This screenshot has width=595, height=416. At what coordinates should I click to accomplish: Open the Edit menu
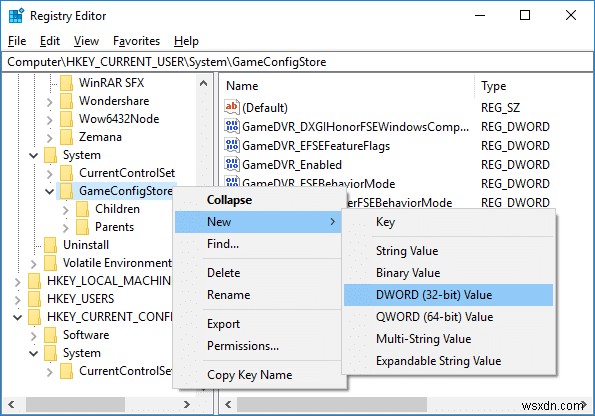(x=50, y=41)
